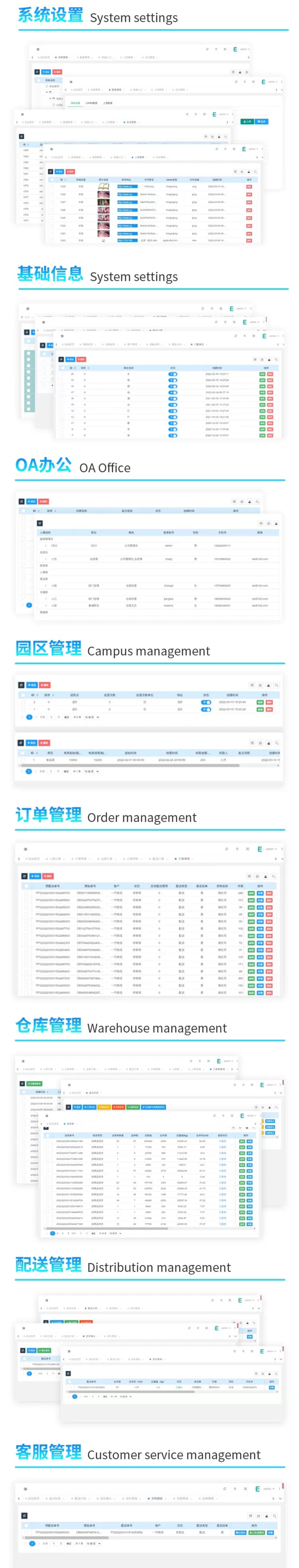
Task: Click the dark refresh icon in the Customer service panel
Action: [x=24, y=1515]
